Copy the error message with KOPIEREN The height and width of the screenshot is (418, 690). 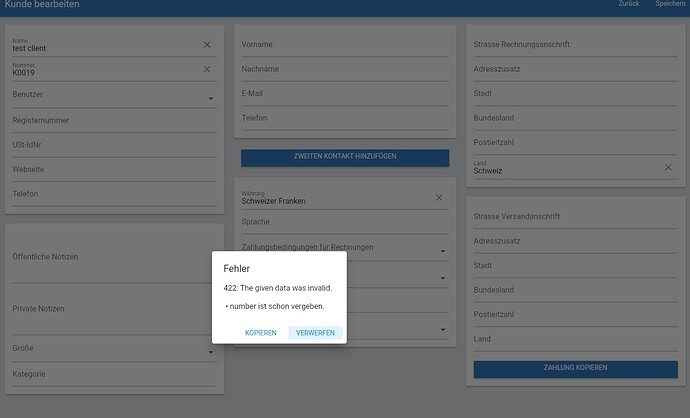[x=261, y=333]
